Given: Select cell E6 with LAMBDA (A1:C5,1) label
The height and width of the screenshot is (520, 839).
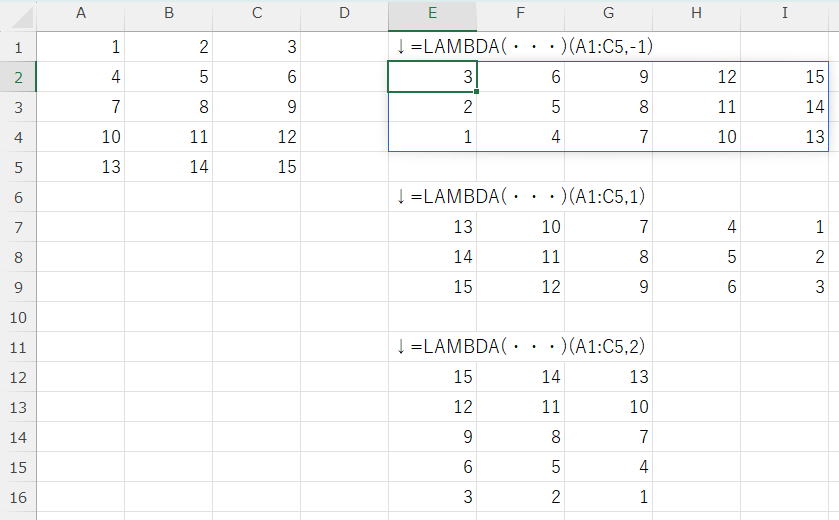Looking at the screenshot, I should pyautogui.click(x=432, y=197).
